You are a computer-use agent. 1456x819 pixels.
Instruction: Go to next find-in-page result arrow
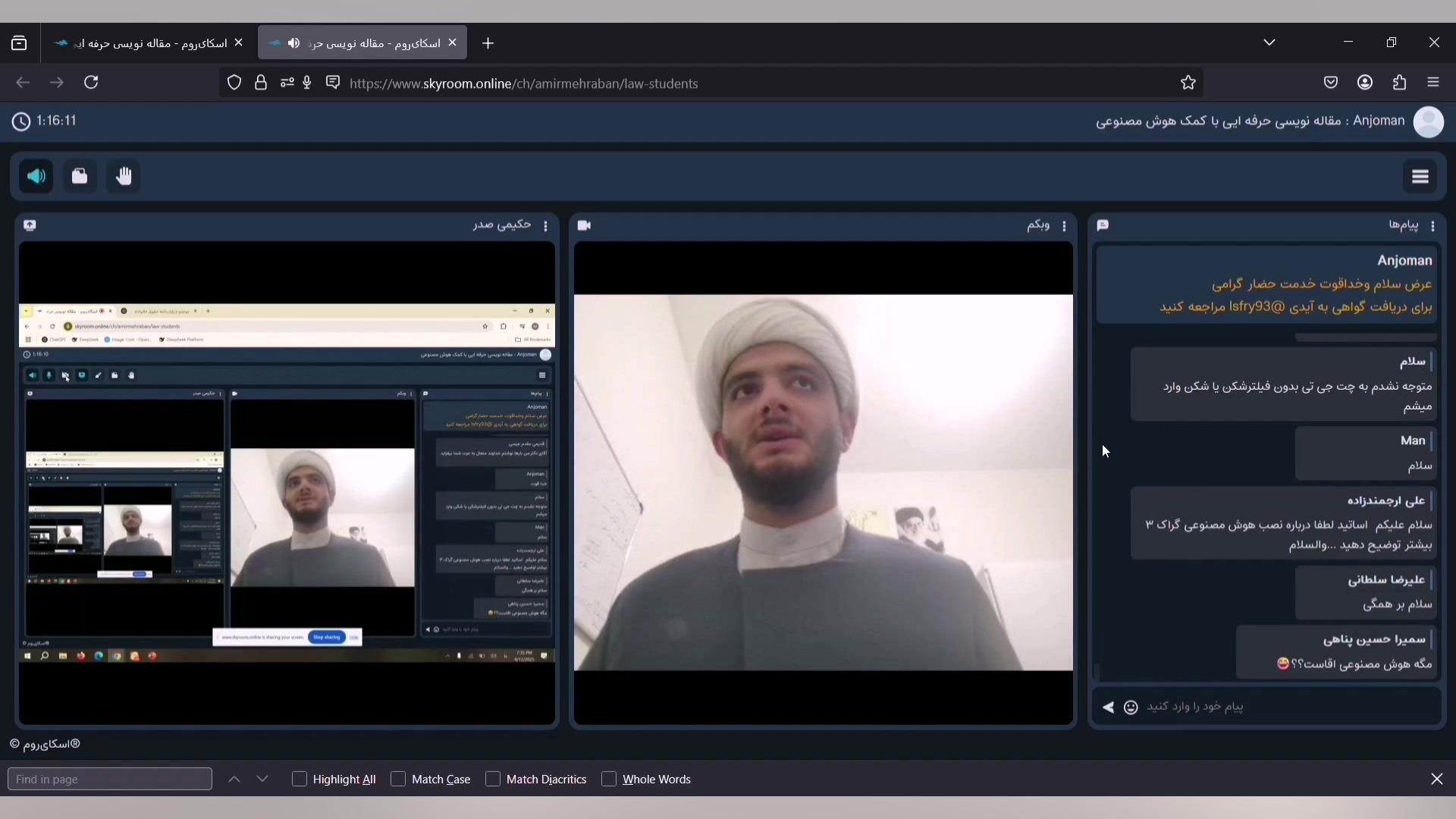point(263,780)
